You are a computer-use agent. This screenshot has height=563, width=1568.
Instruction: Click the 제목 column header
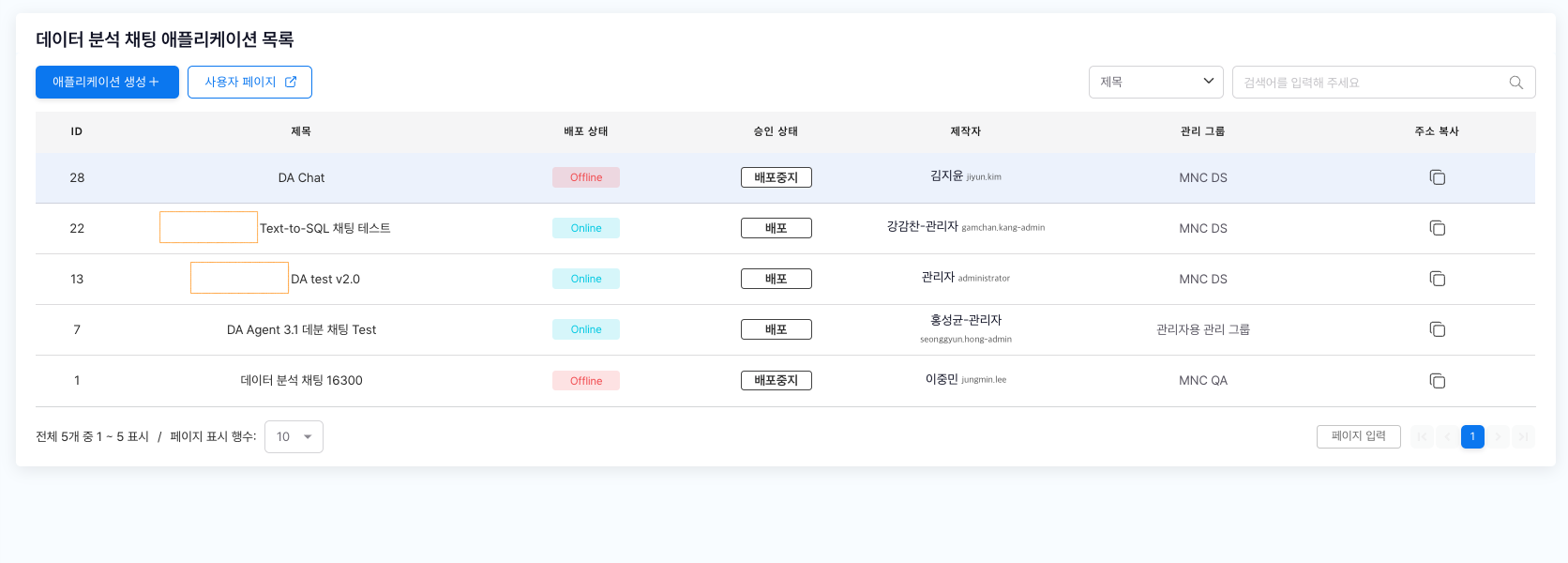(x=301, y=131)
